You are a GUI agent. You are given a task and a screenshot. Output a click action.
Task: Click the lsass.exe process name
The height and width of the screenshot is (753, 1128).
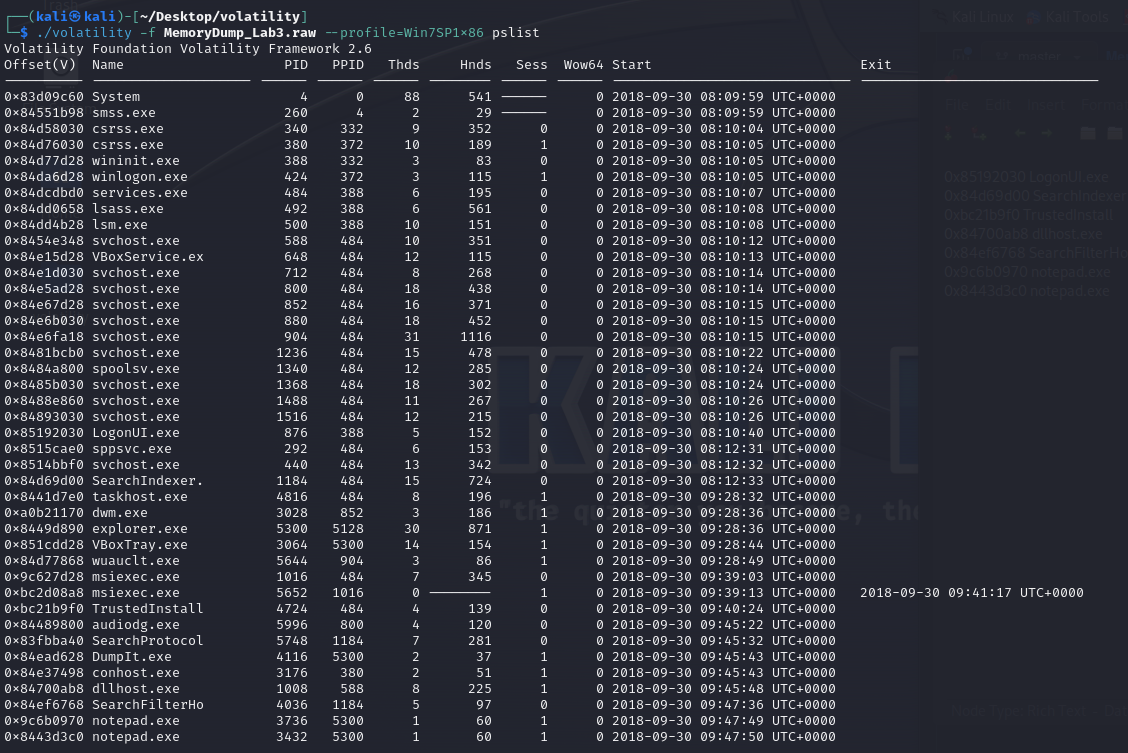tap(128, 209)
